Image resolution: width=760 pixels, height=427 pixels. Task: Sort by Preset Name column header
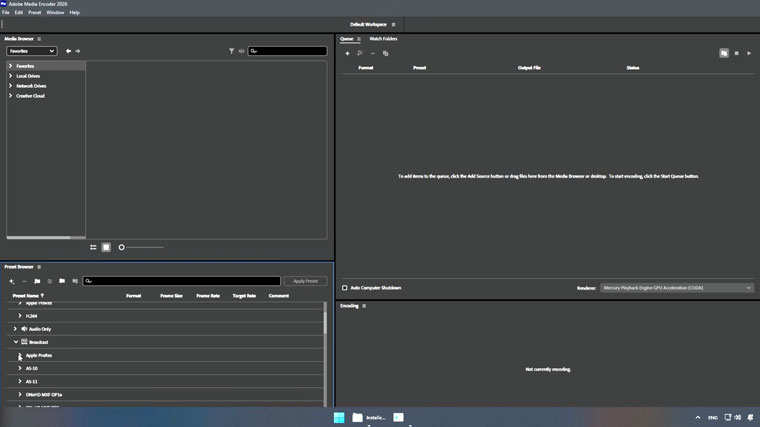pos(28,296)
